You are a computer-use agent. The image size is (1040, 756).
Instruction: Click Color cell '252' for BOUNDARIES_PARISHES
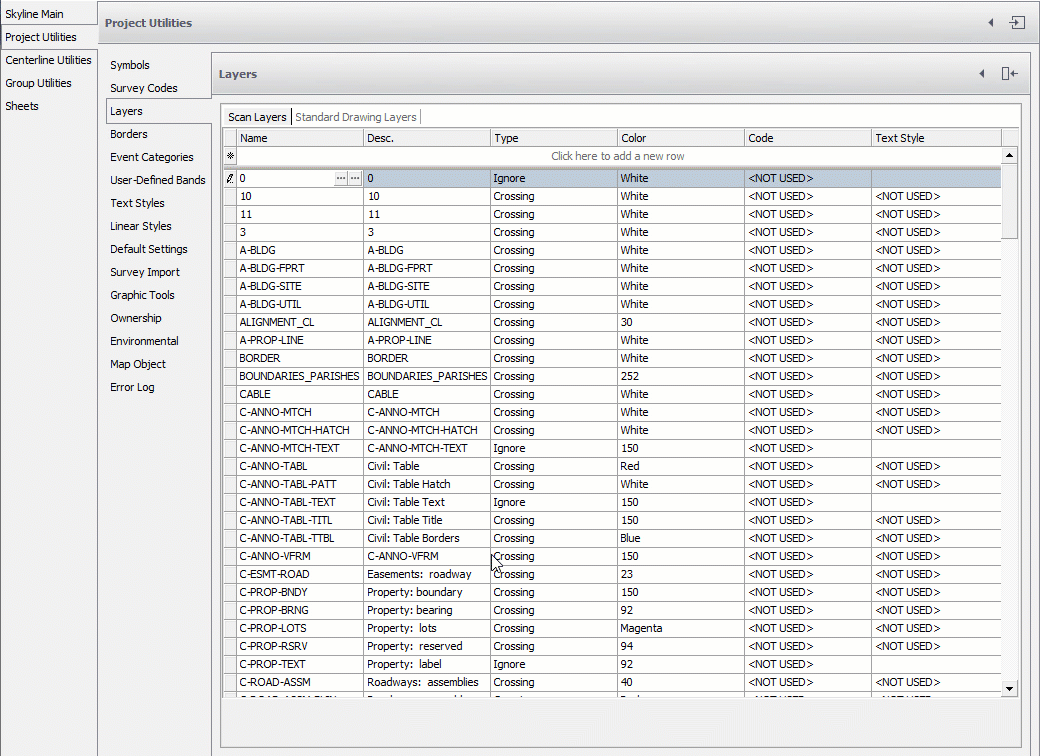(681, 376)
